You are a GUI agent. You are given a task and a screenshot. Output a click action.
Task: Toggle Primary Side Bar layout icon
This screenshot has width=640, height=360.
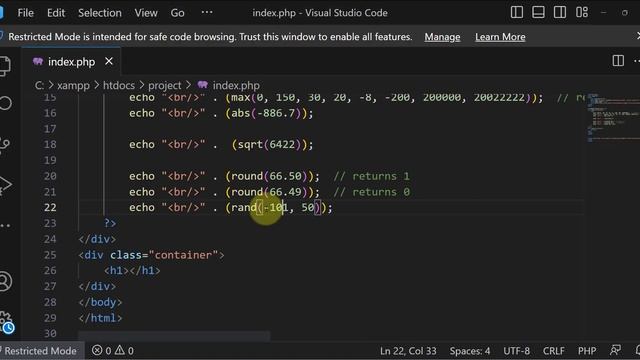(517, 12)
